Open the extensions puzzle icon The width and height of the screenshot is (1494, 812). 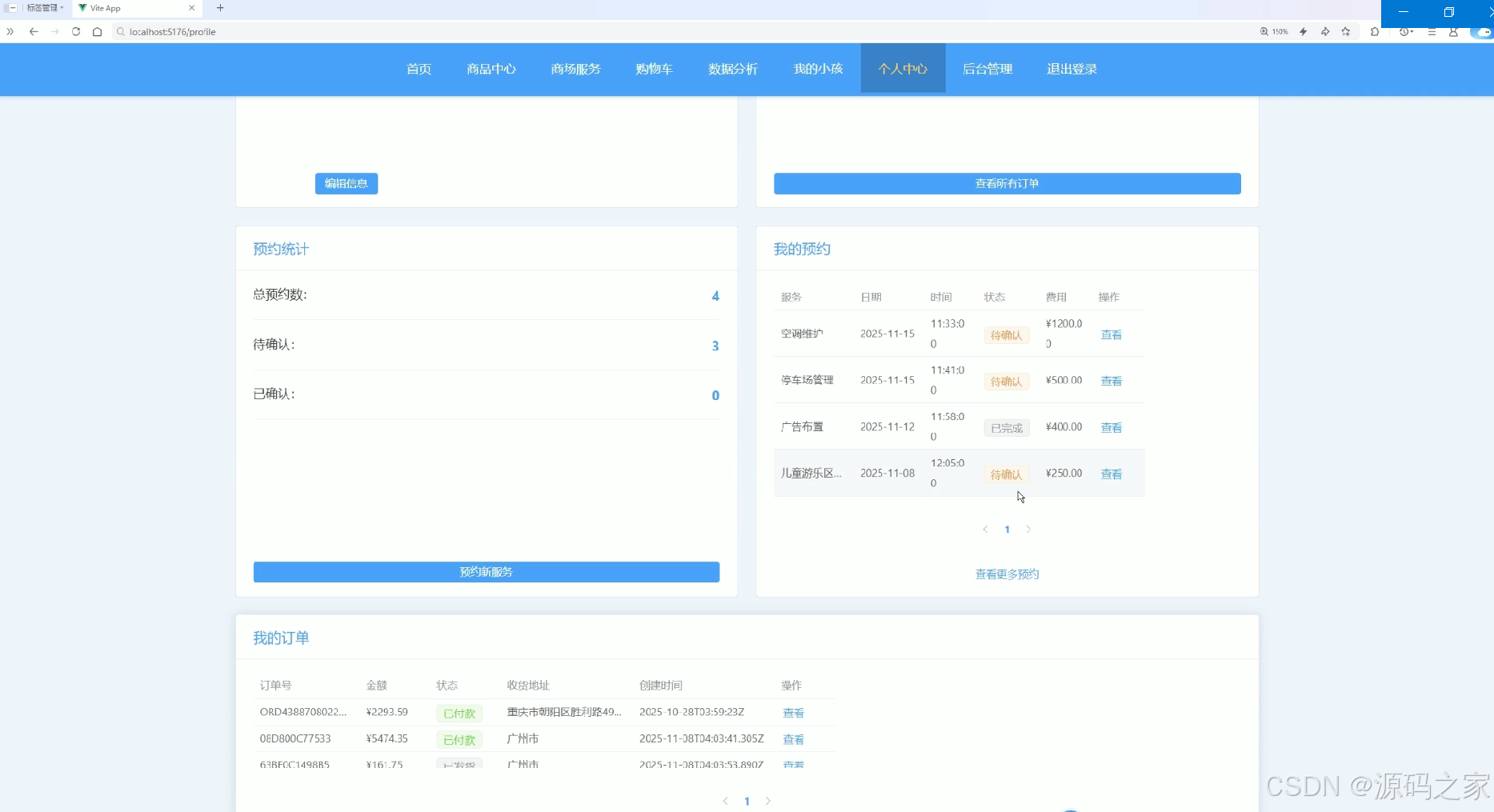tap(1375, 32)
